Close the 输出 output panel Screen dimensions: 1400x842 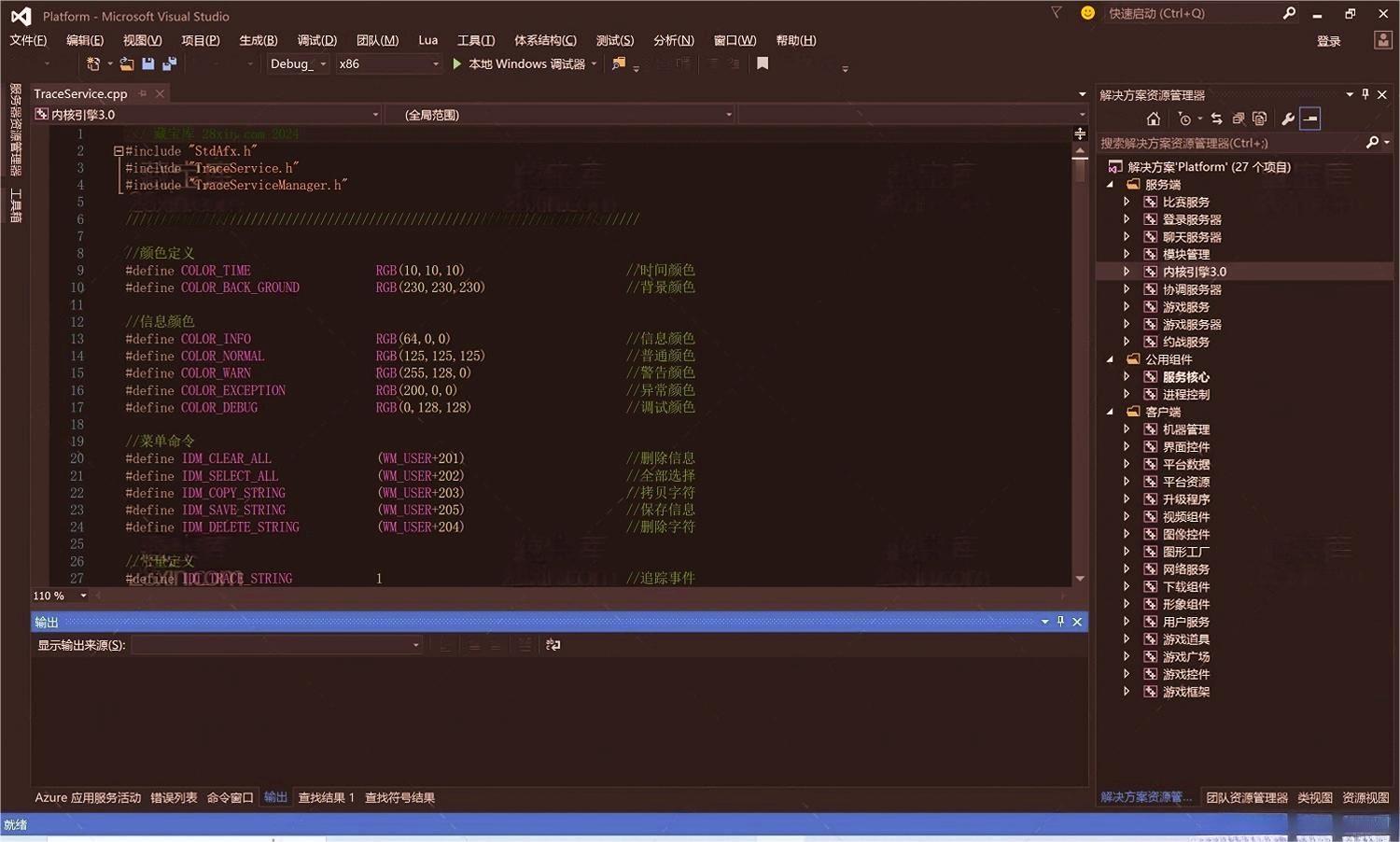pyautogui.click(x=1077, y=622)
